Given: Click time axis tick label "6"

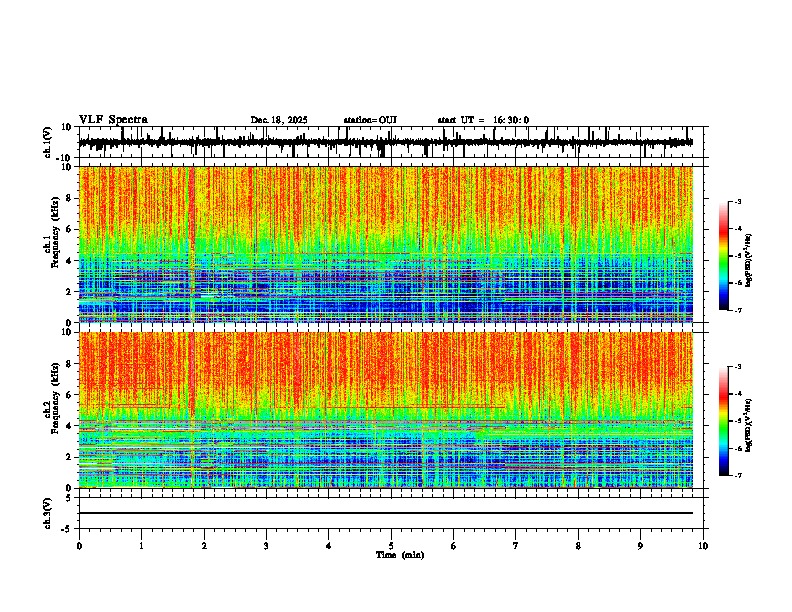Looking at the screenshot, I should 453,546.
